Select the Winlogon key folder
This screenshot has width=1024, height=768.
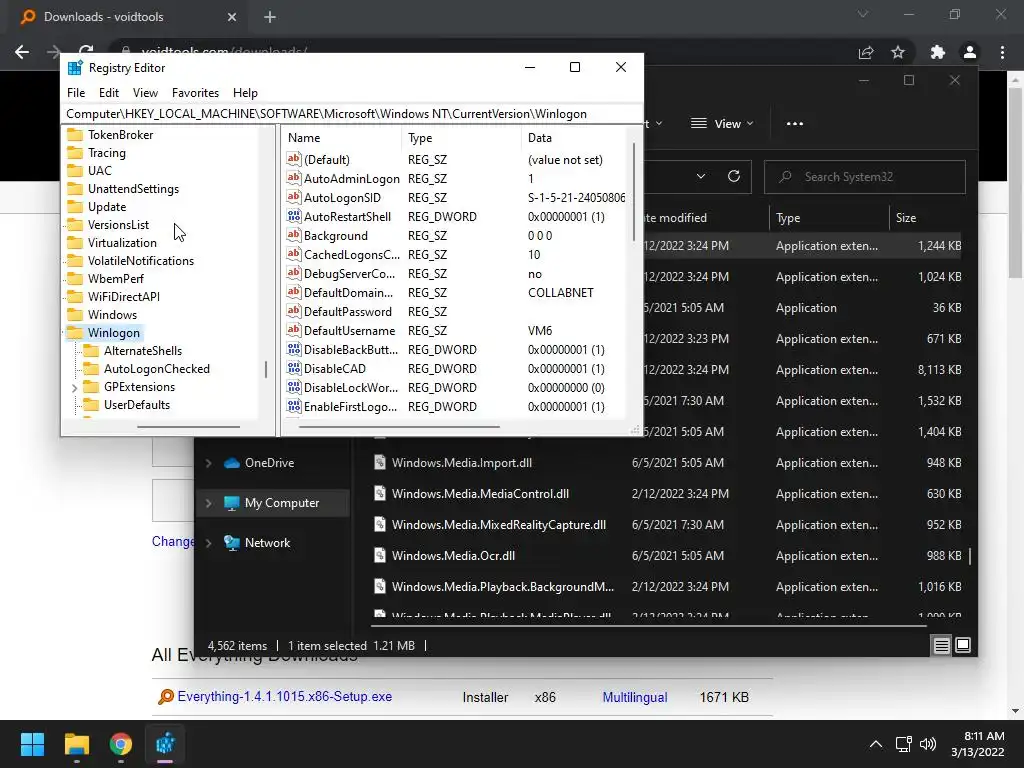(x=114, y=332)
